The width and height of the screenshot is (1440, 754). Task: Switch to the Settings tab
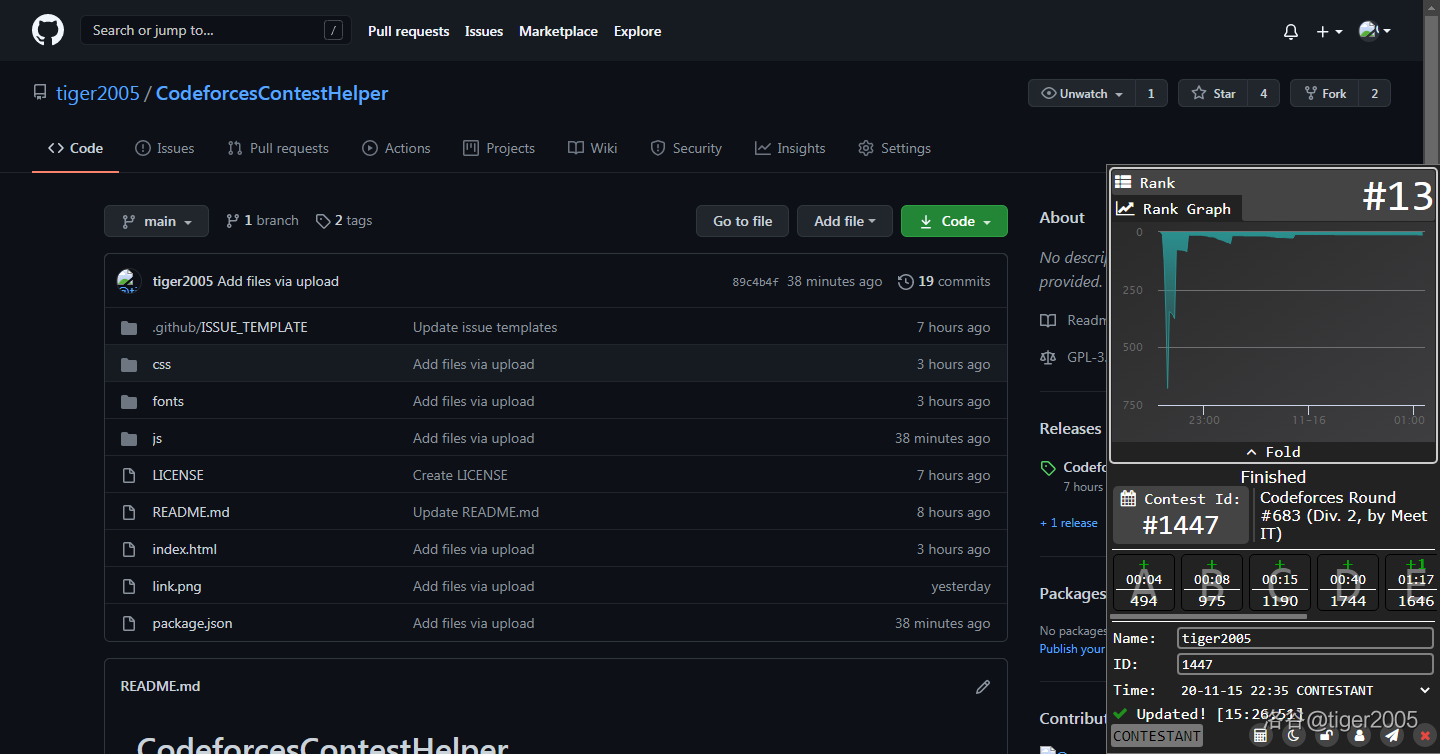[894, 148]
